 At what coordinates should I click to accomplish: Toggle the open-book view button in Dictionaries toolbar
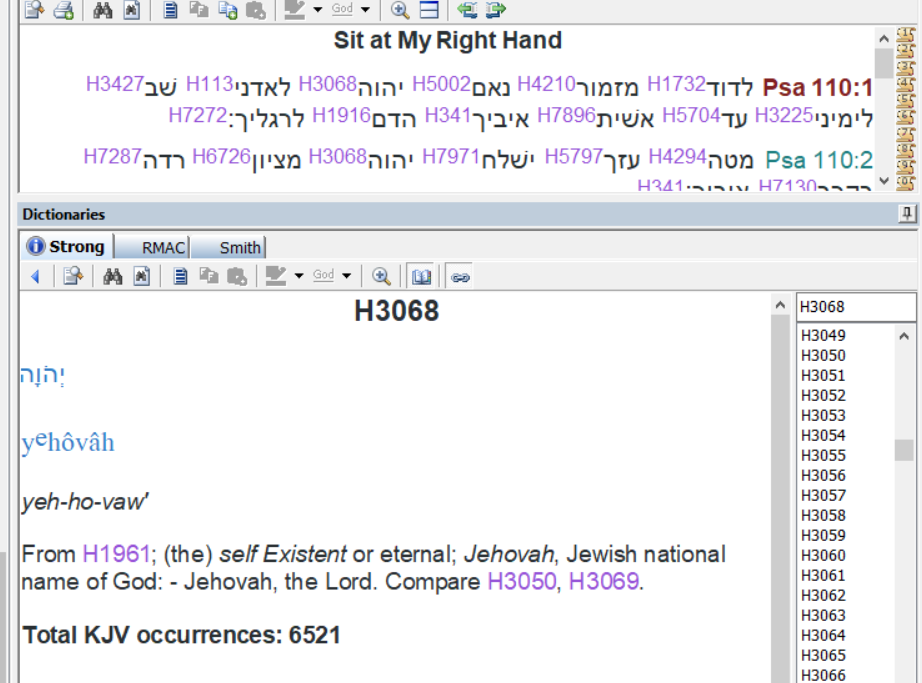(x=422, y=276)
